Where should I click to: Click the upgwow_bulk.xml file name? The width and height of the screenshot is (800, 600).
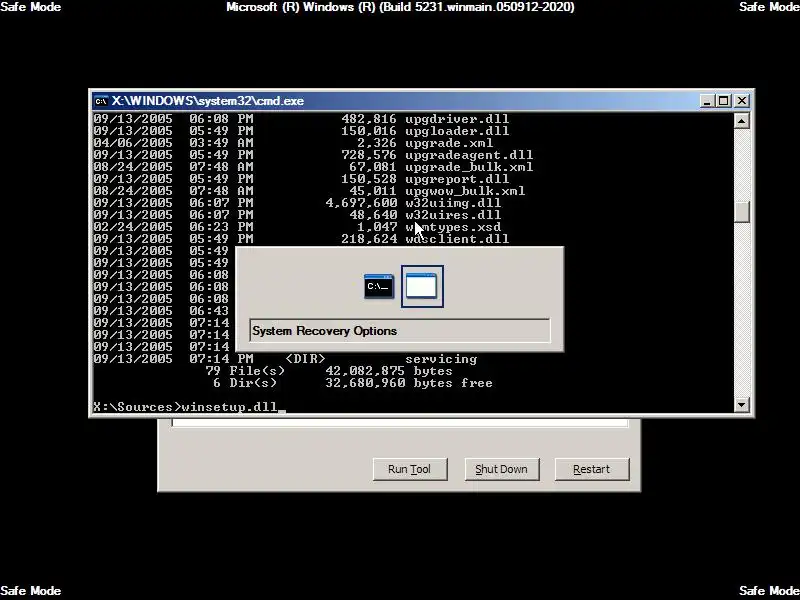[x=465, y=191]
